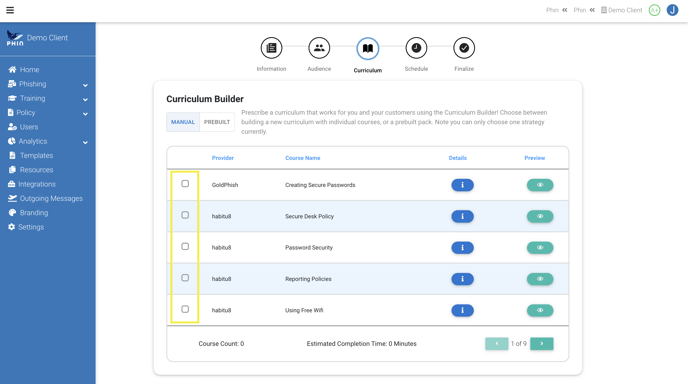Click the Schedule clock step icon
The image size is (688, 384).
pyautogui.click(x=416, y=48)
